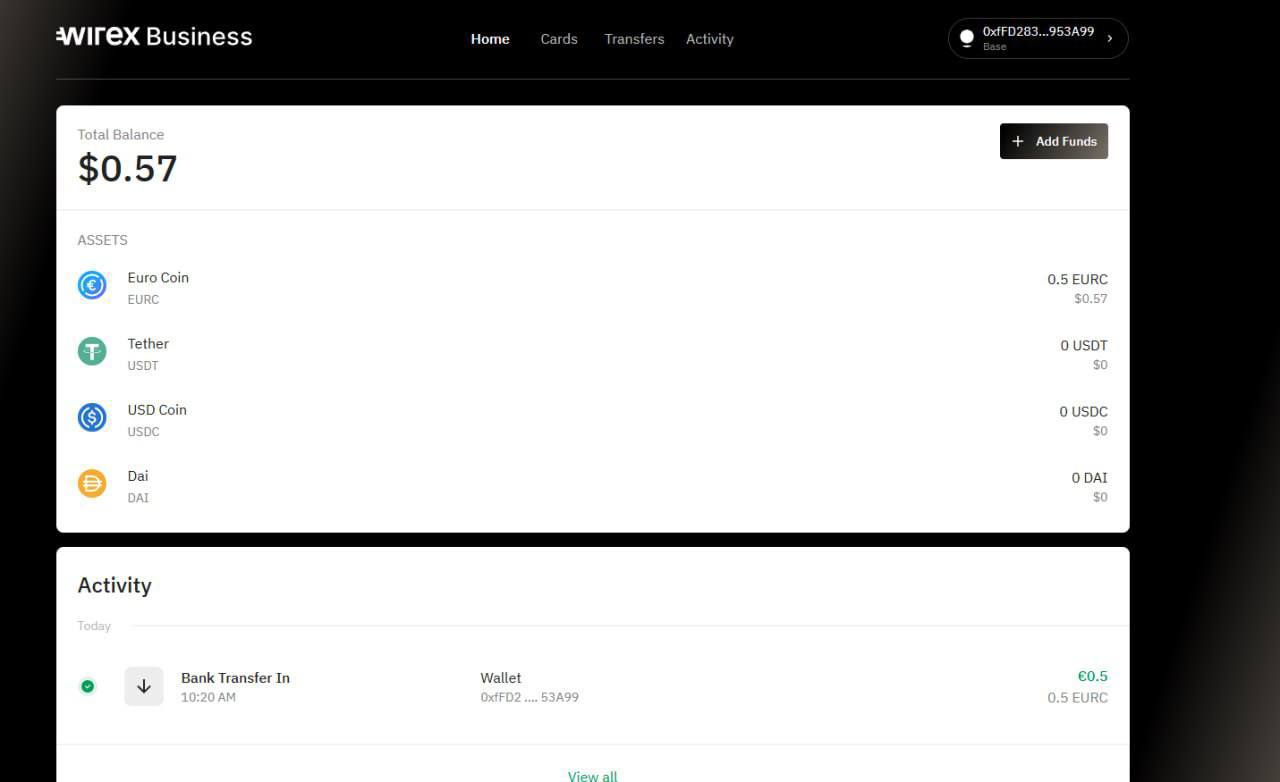Click the Wirex Business logo
Image resolution: width=1280 pixels, height=782 pixels.
click(x=154, y=37)
